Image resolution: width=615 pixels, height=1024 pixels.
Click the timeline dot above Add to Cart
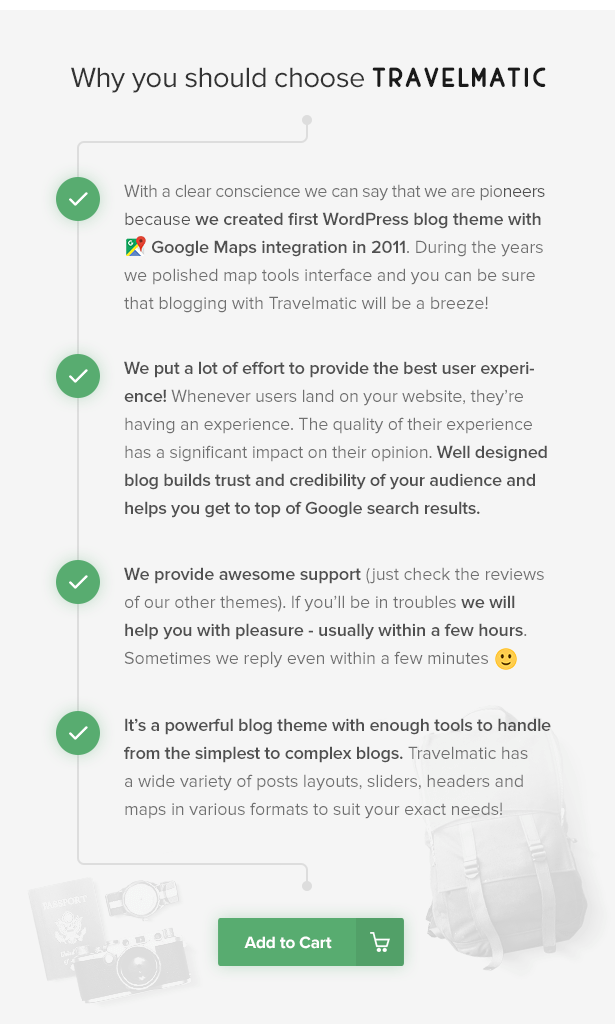point(307,886)
